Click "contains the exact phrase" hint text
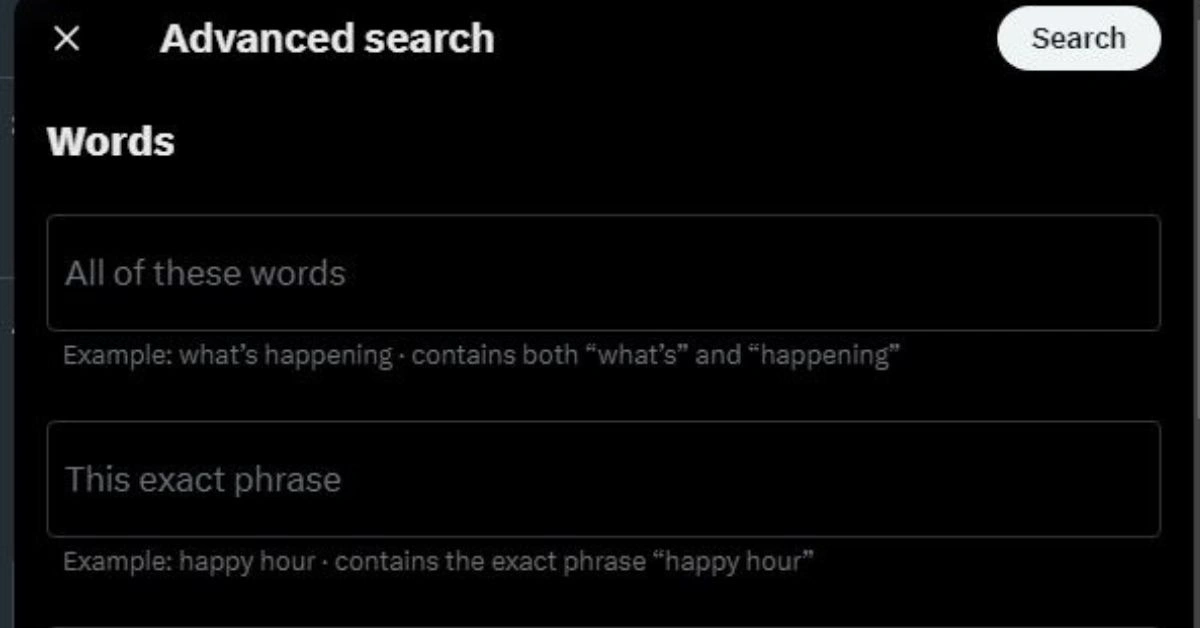 (490, 561)
